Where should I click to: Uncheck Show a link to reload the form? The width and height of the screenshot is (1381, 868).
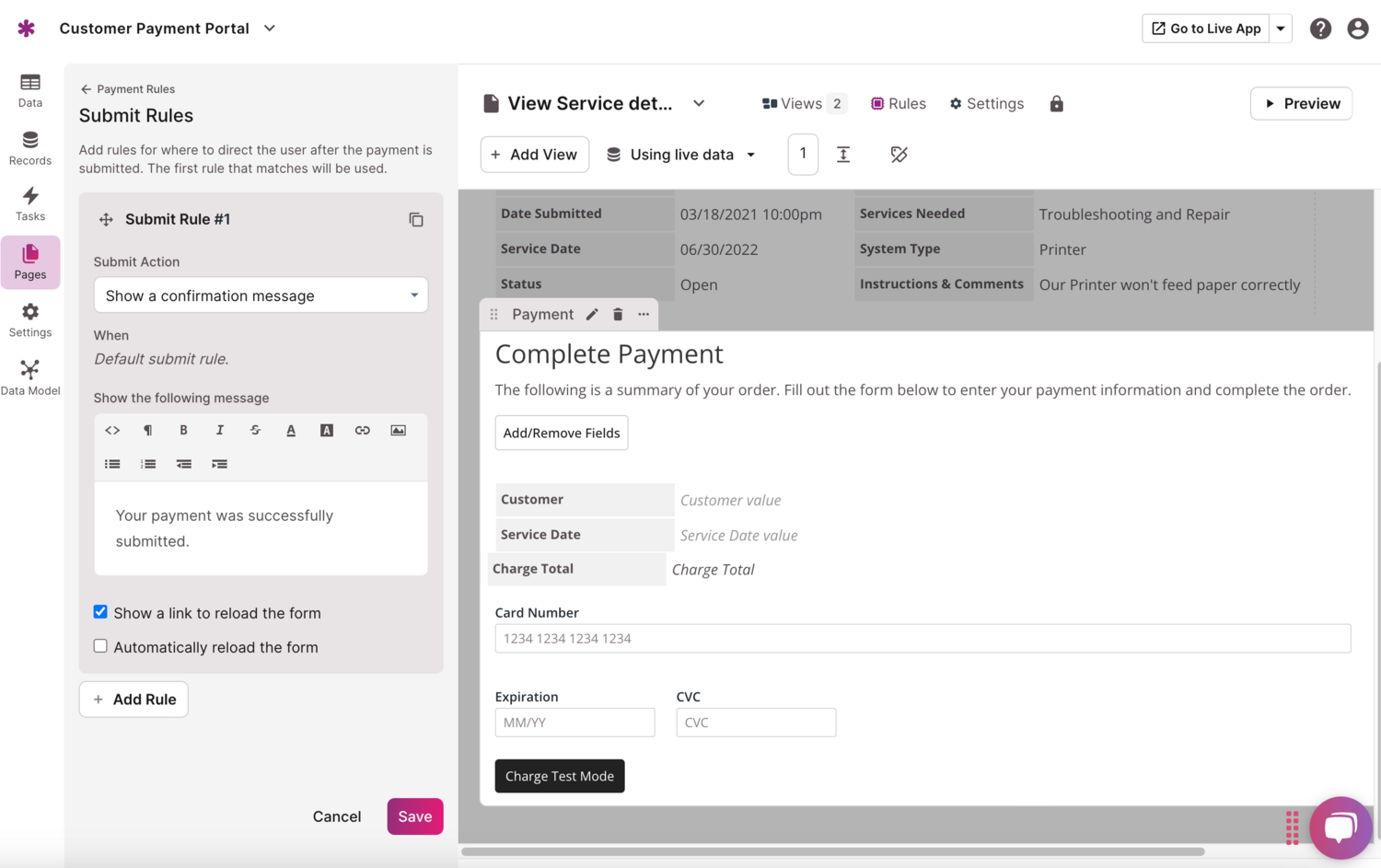[100, 611]
